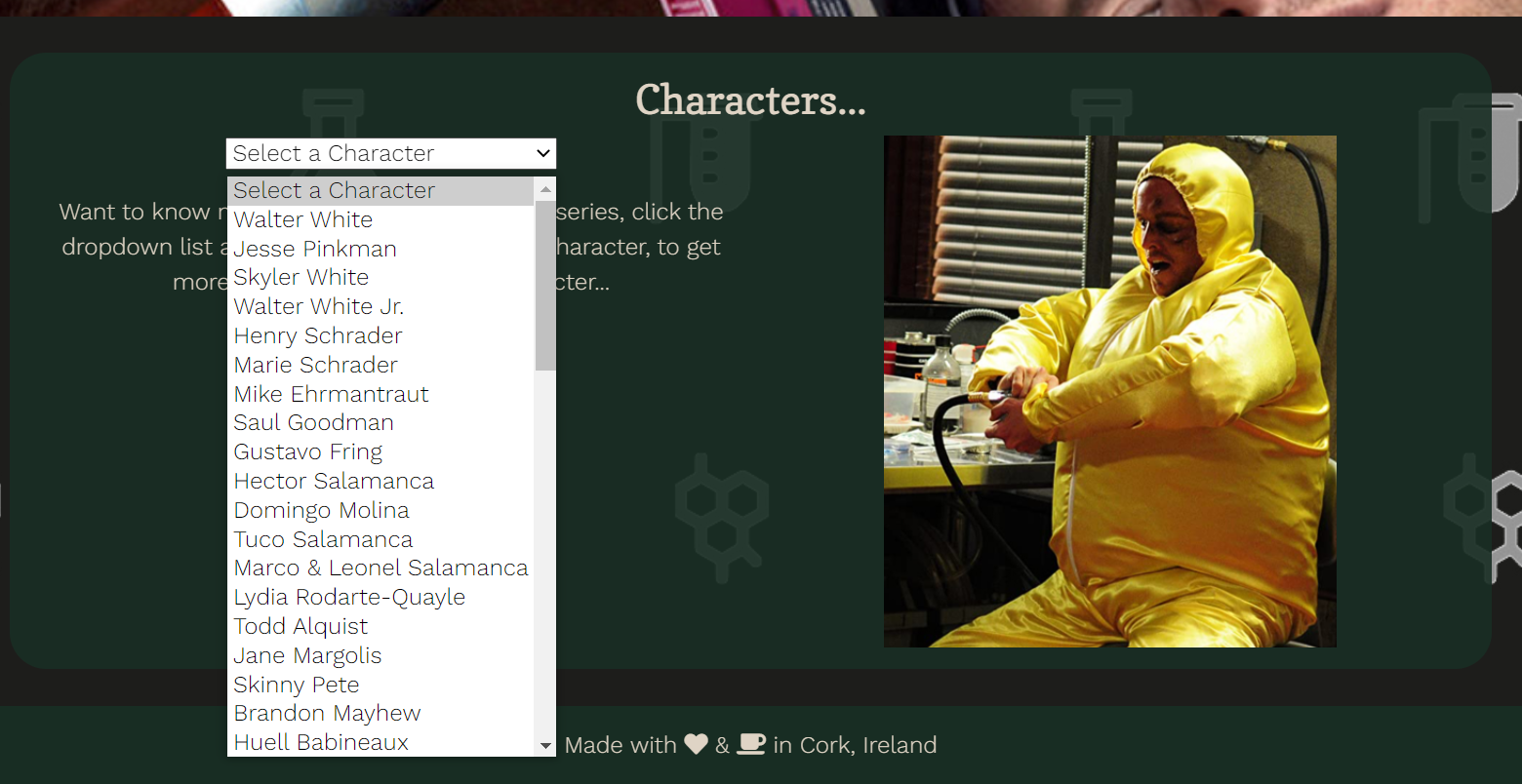
Task: Click the yellow hazmat suit character image
Action: [x=1110, y=391]
